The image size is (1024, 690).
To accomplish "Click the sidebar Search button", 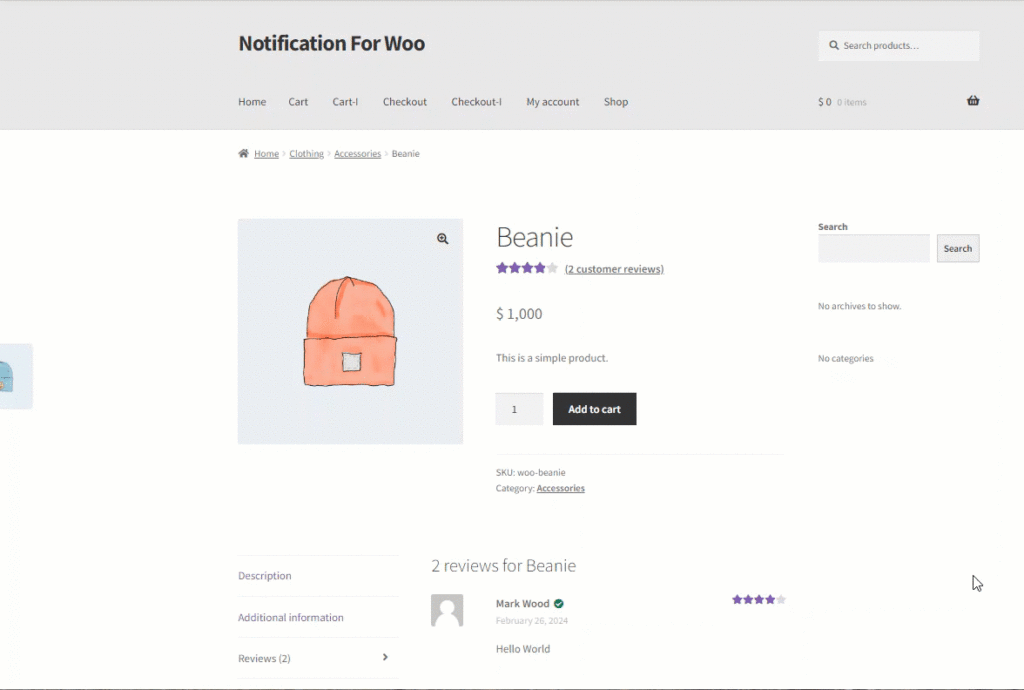I will tap(957, 249).
